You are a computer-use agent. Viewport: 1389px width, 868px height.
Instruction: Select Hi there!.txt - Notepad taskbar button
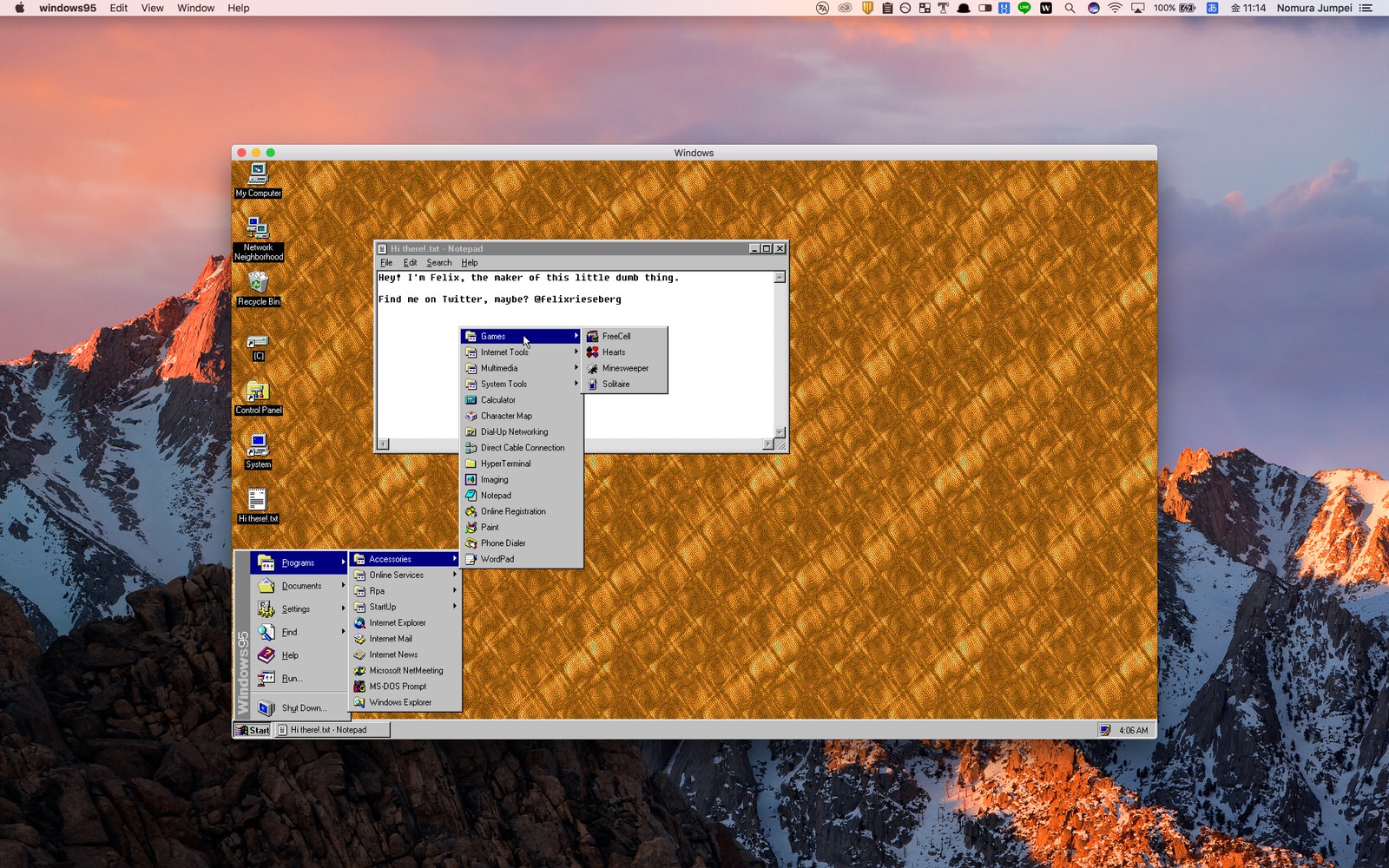point(332,730)
